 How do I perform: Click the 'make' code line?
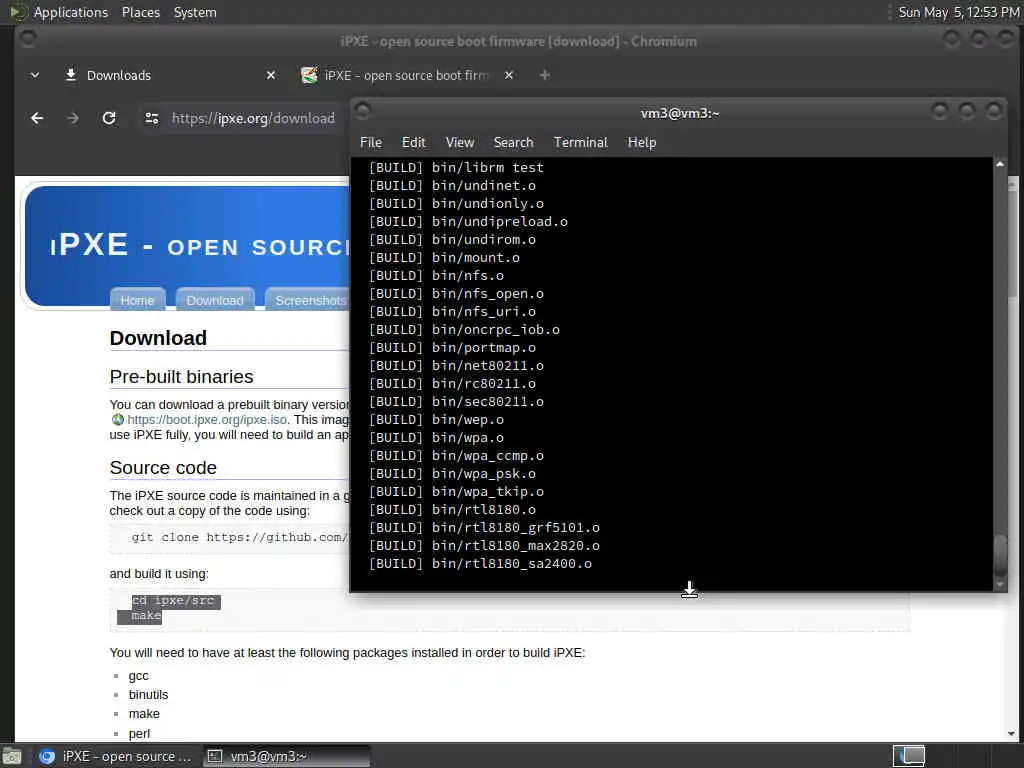[146, 615]
